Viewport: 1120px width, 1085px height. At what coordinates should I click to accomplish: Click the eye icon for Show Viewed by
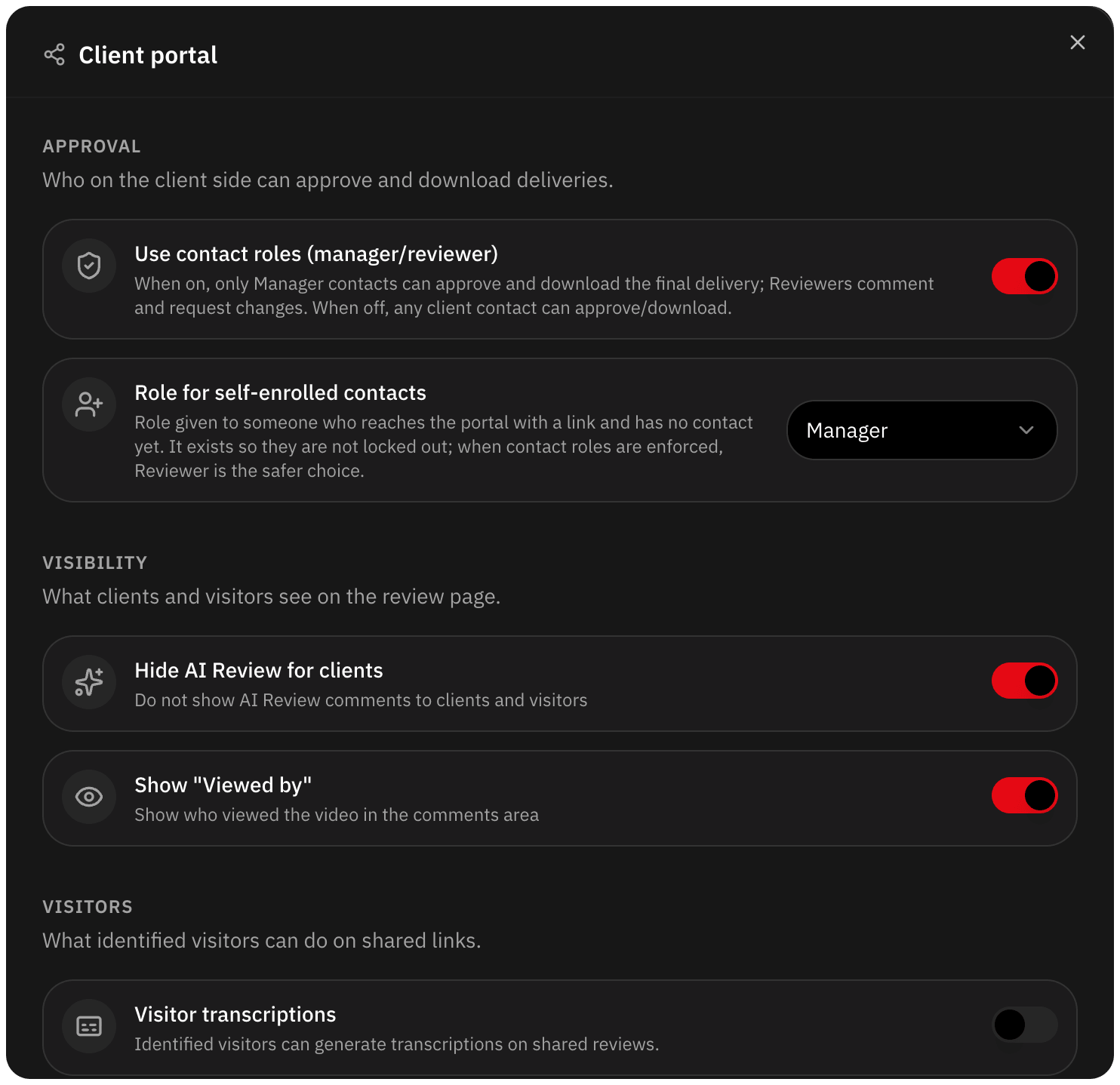tap(89, 797)
